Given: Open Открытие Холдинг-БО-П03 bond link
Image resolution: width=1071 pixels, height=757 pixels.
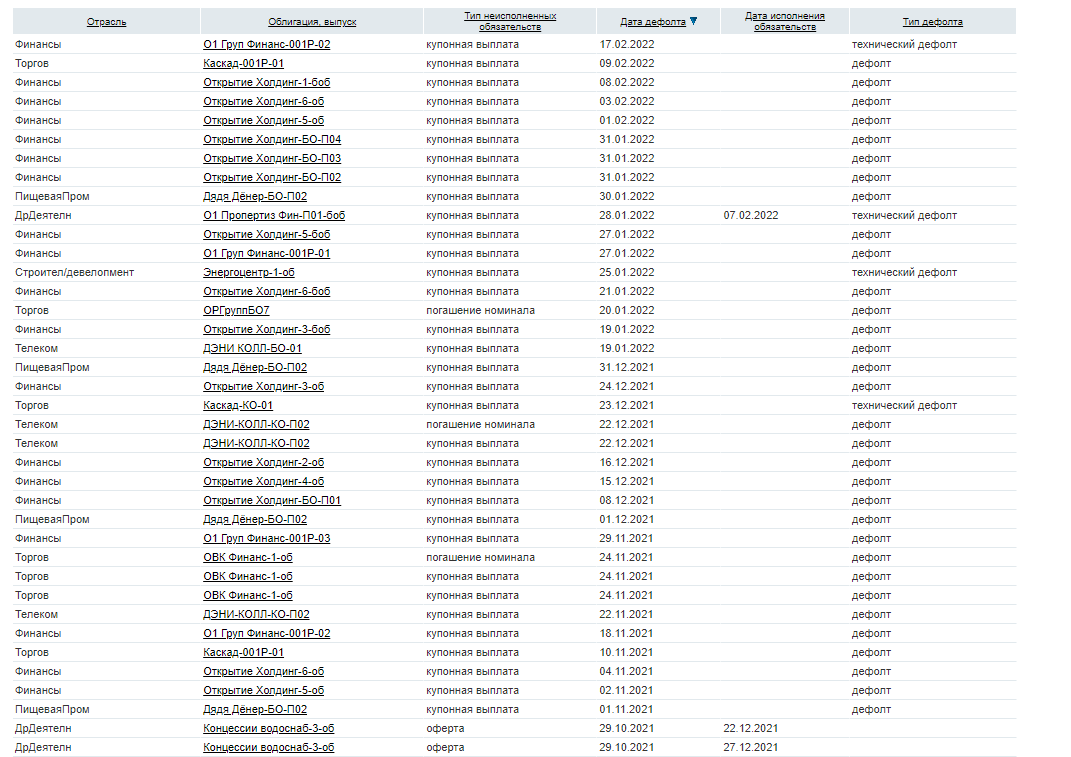Looking at the screenshot, I should tap(272, 159).
